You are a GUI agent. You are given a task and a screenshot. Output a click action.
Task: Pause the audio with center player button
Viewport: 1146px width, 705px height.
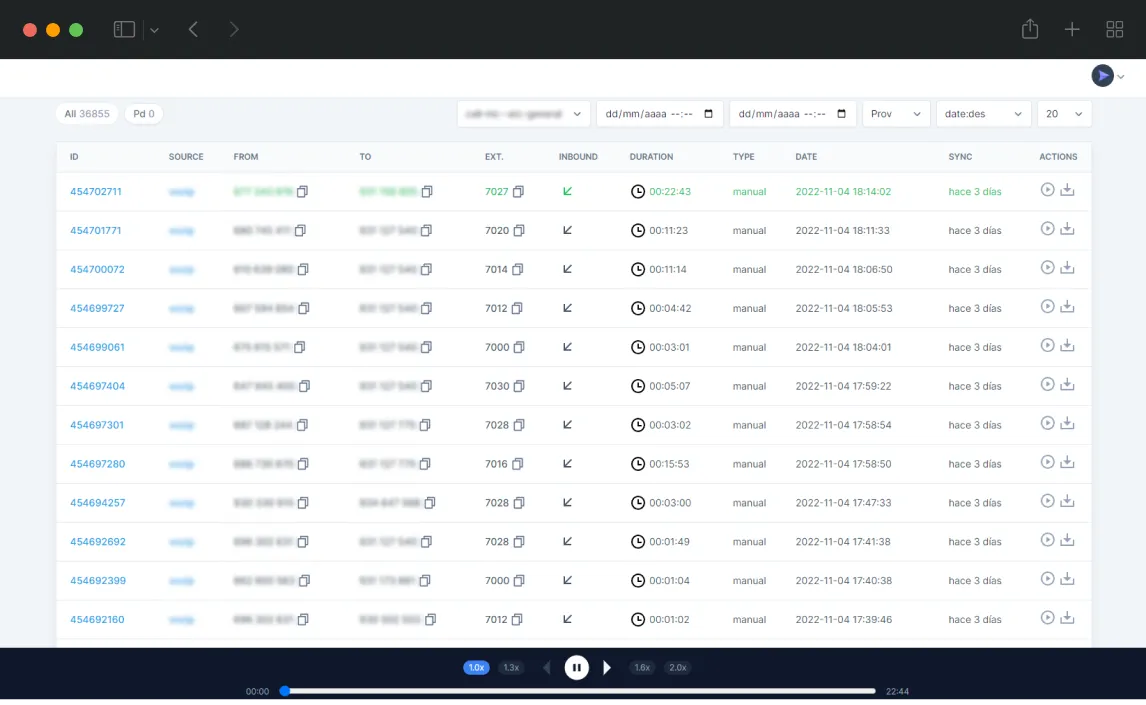577,668
